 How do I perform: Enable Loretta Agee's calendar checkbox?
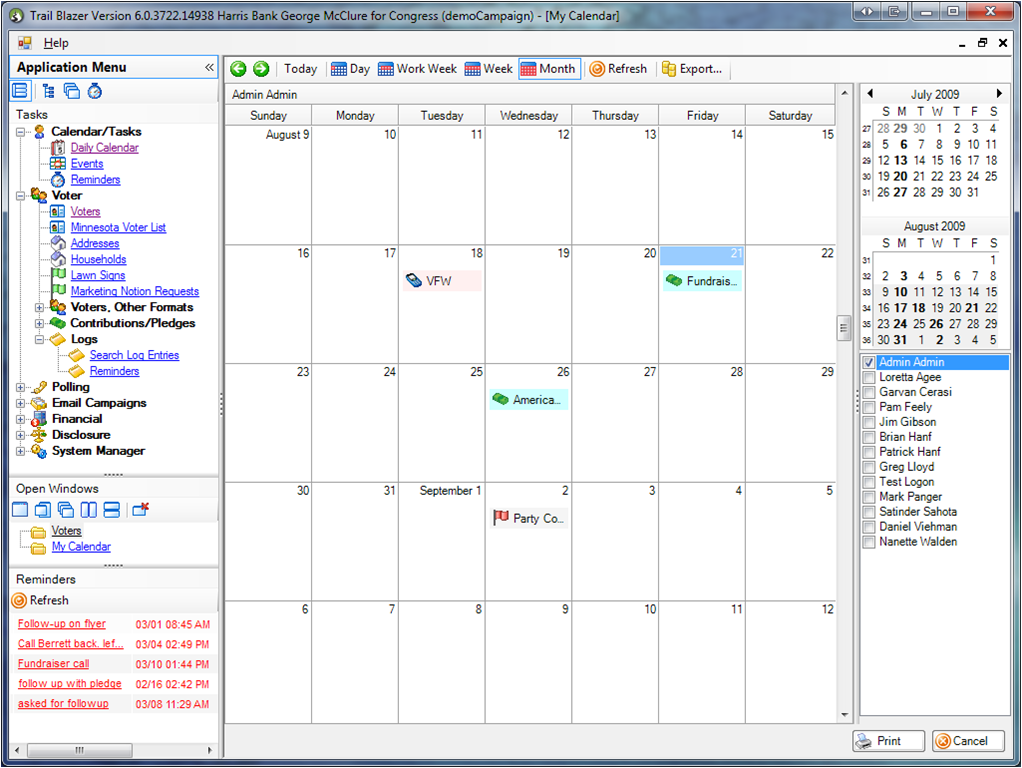click(x=869, y=378)
